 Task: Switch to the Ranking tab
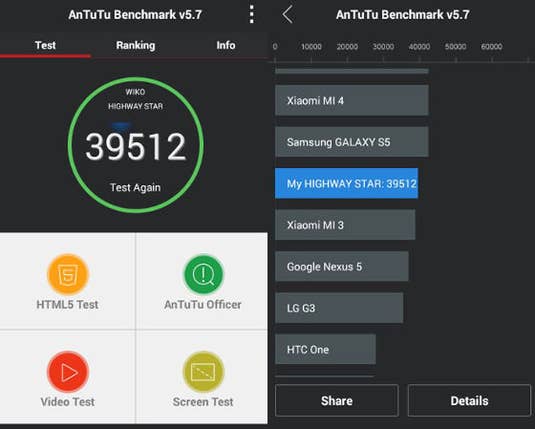tap(135, 45)
